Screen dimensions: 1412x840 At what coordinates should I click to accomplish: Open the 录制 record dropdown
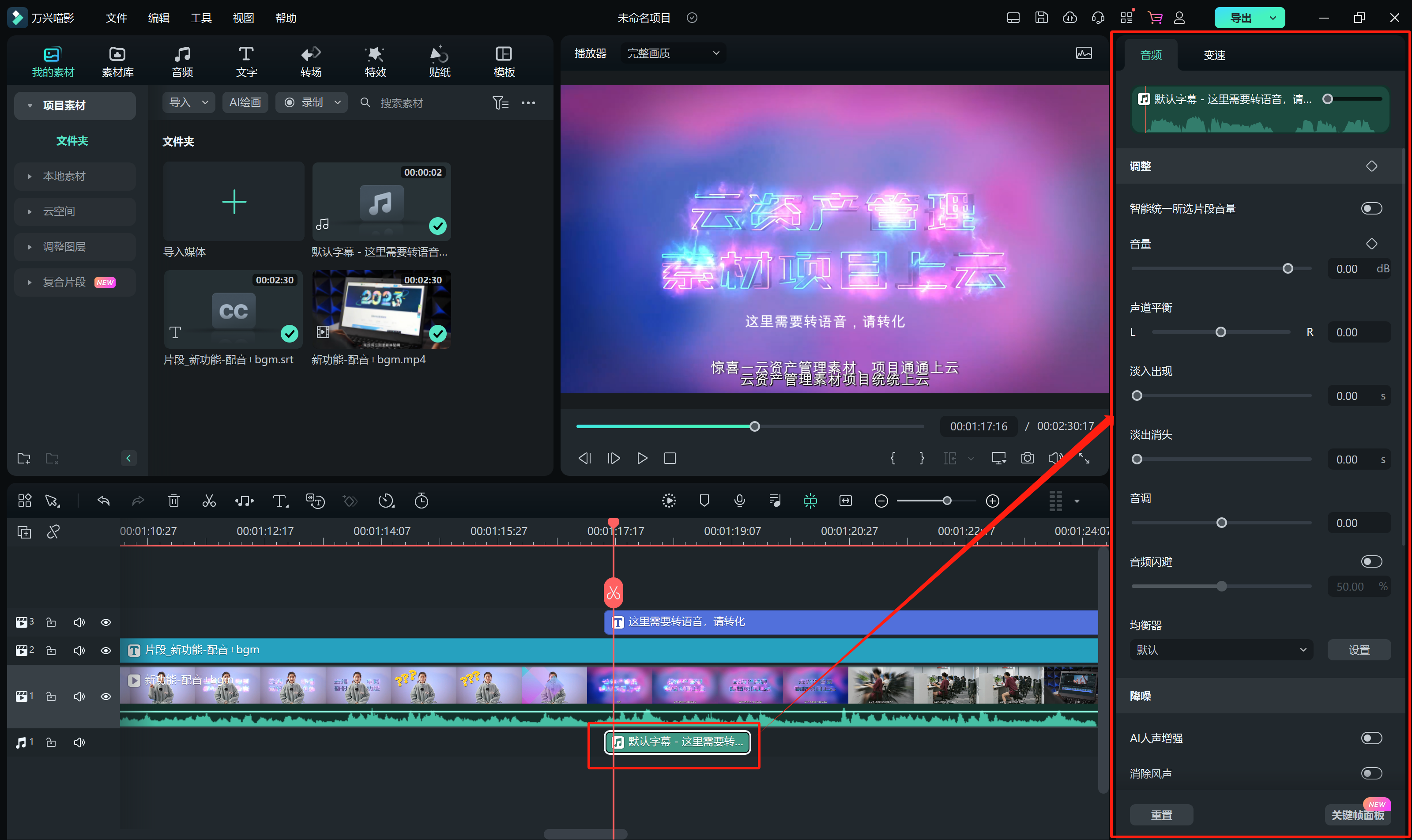click(x=311, y=102)
